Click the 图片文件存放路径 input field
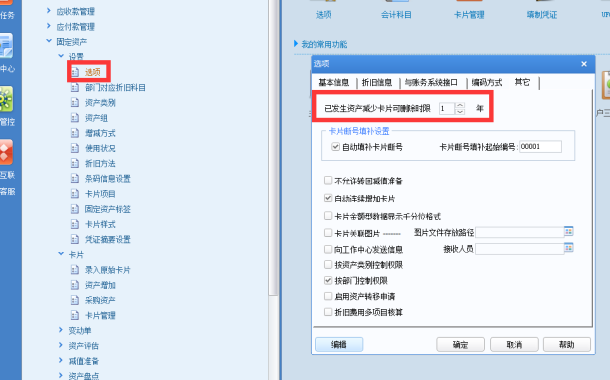Screen dimensions: 610x380 pos(520,233)
